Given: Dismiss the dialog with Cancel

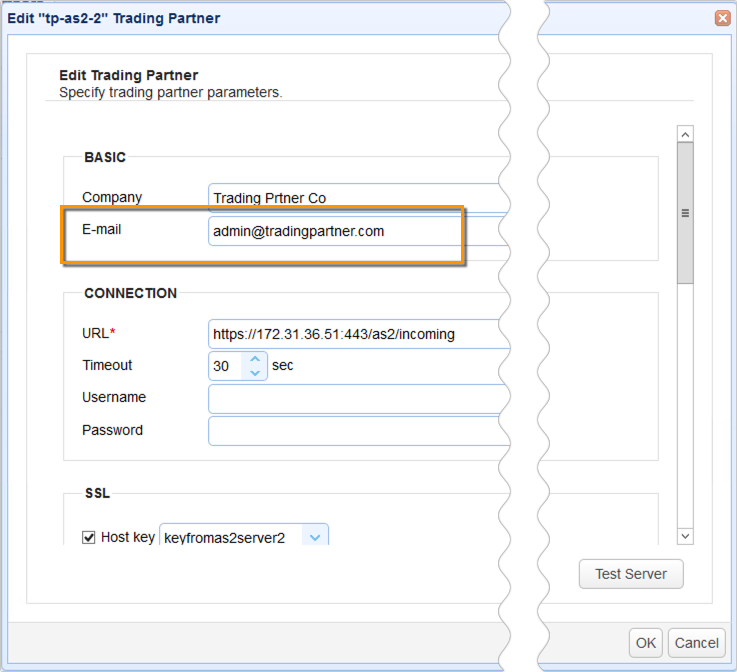Looking at the screenshot, I should tap(695, 643).
